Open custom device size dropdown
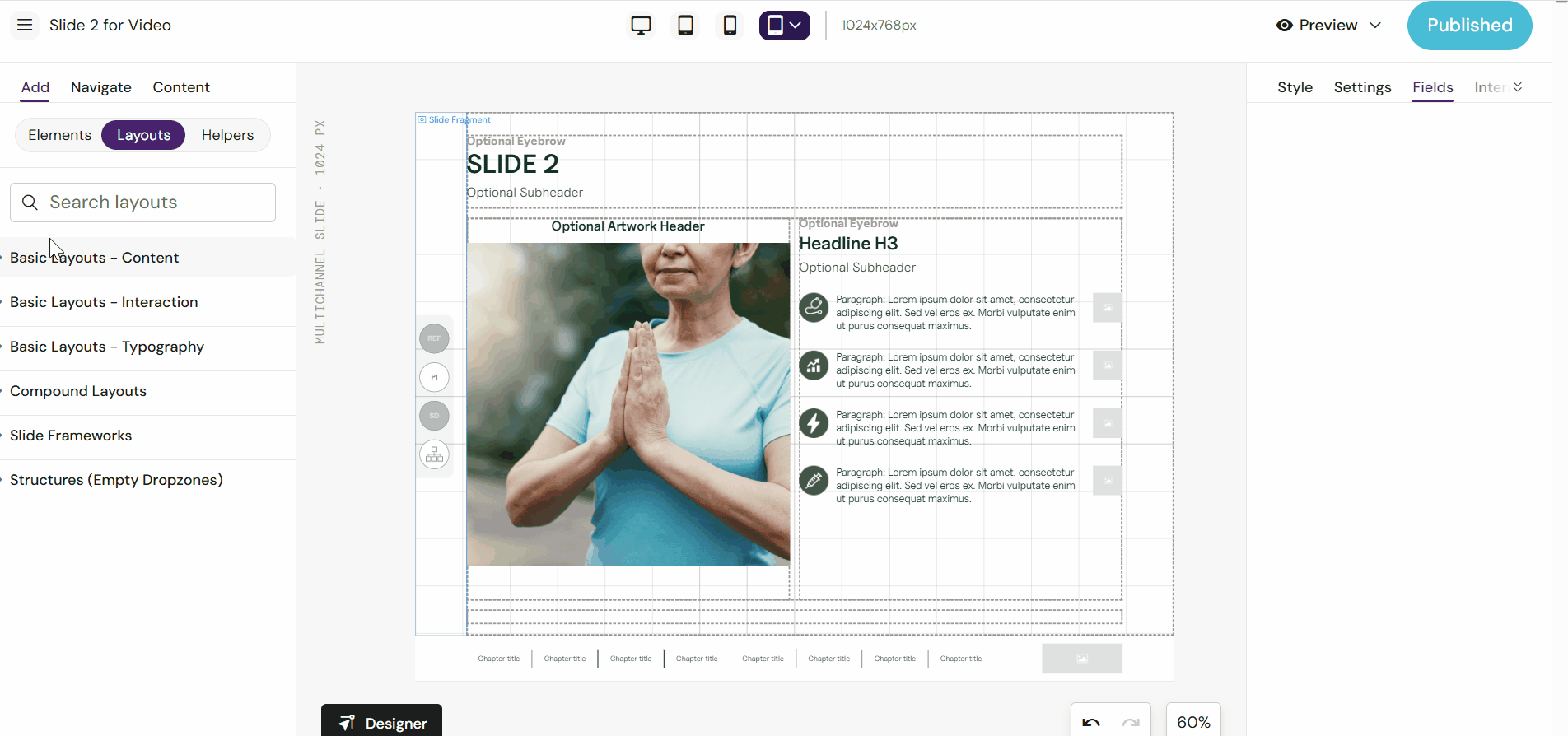1568x736 pixels. point(784,26)
